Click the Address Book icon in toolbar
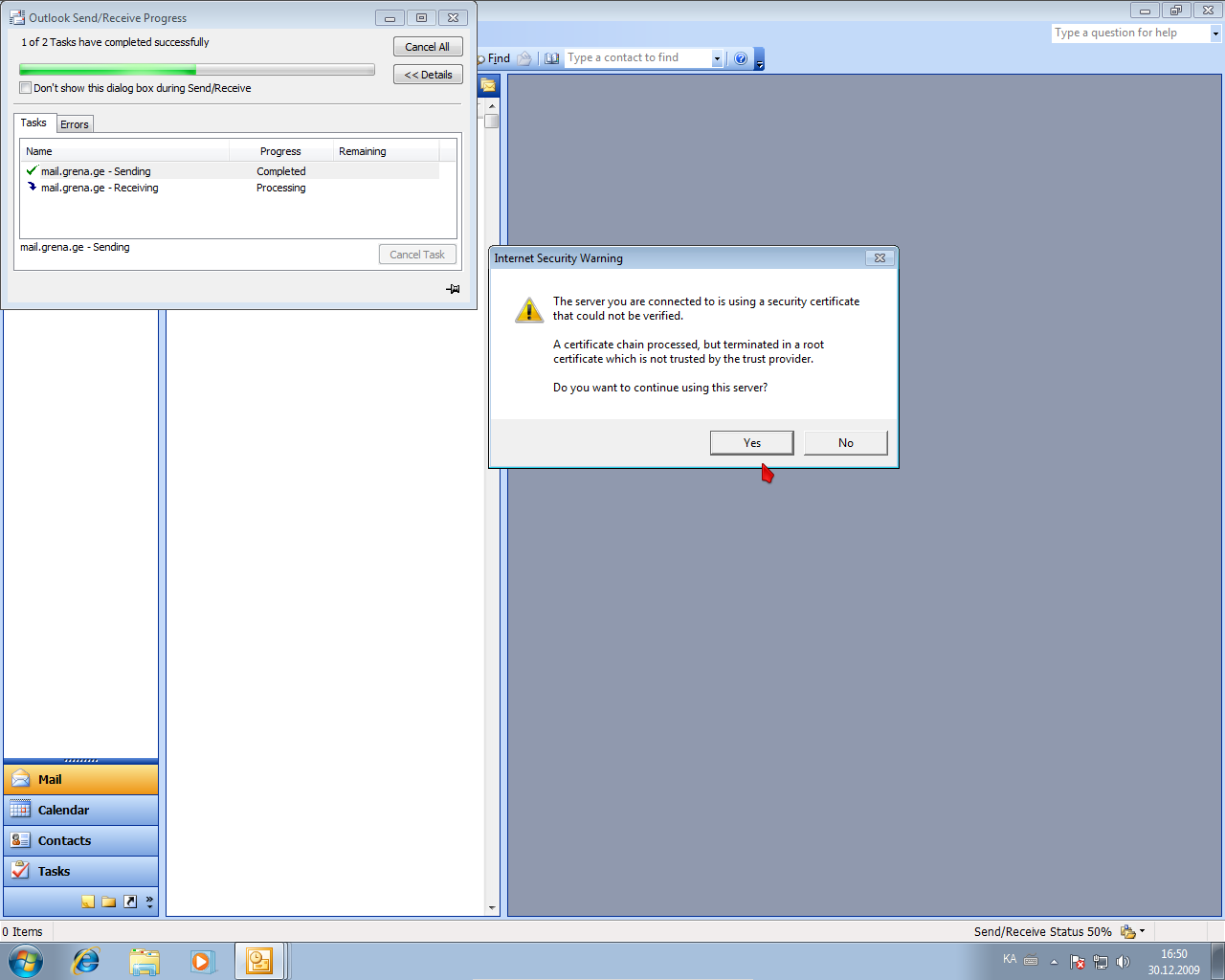The width and height of the screenshot is (1225, 980). pos(552,58)
